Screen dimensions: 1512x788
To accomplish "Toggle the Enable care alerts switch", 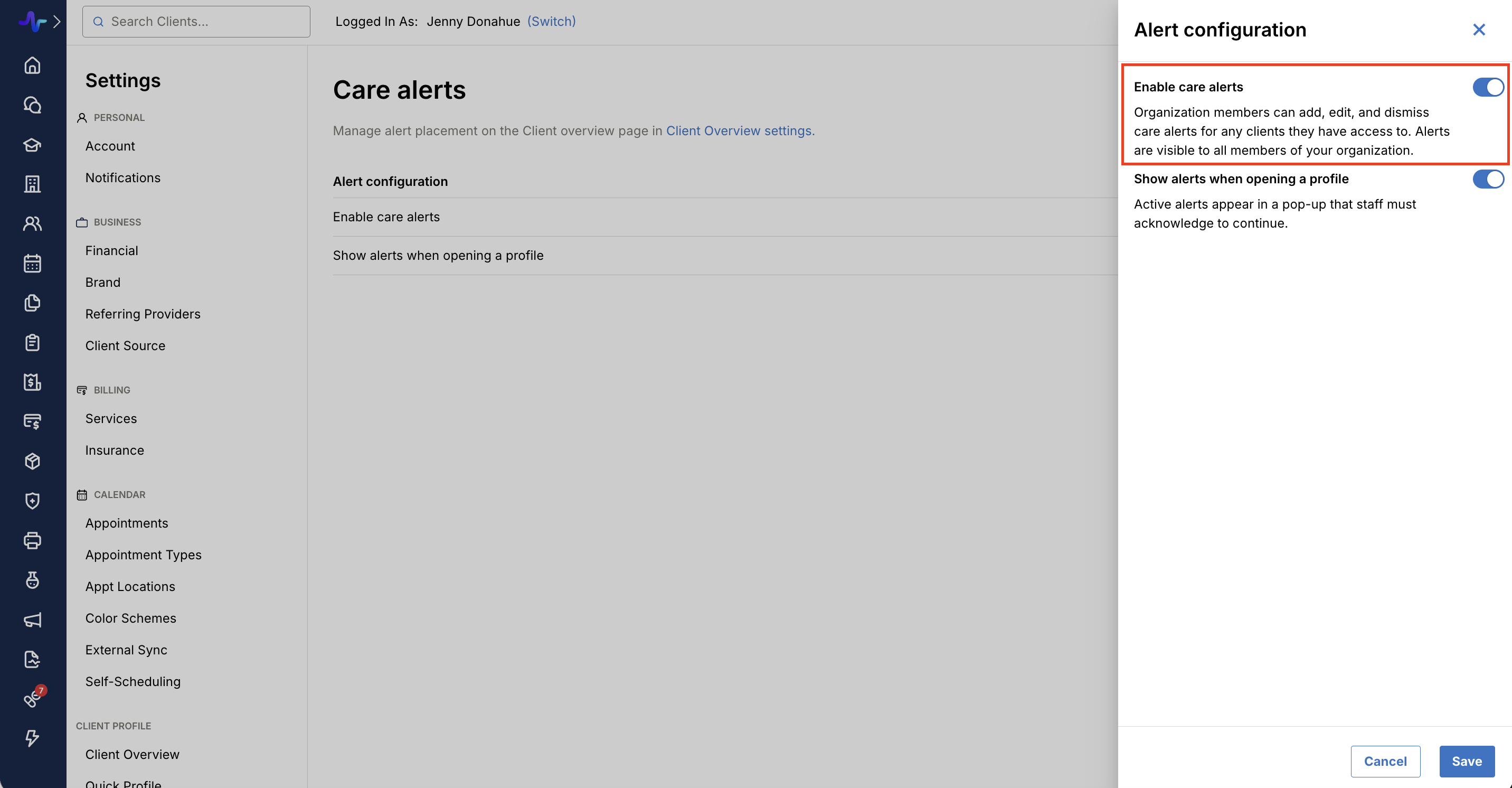I will (x=1488, y=87).
